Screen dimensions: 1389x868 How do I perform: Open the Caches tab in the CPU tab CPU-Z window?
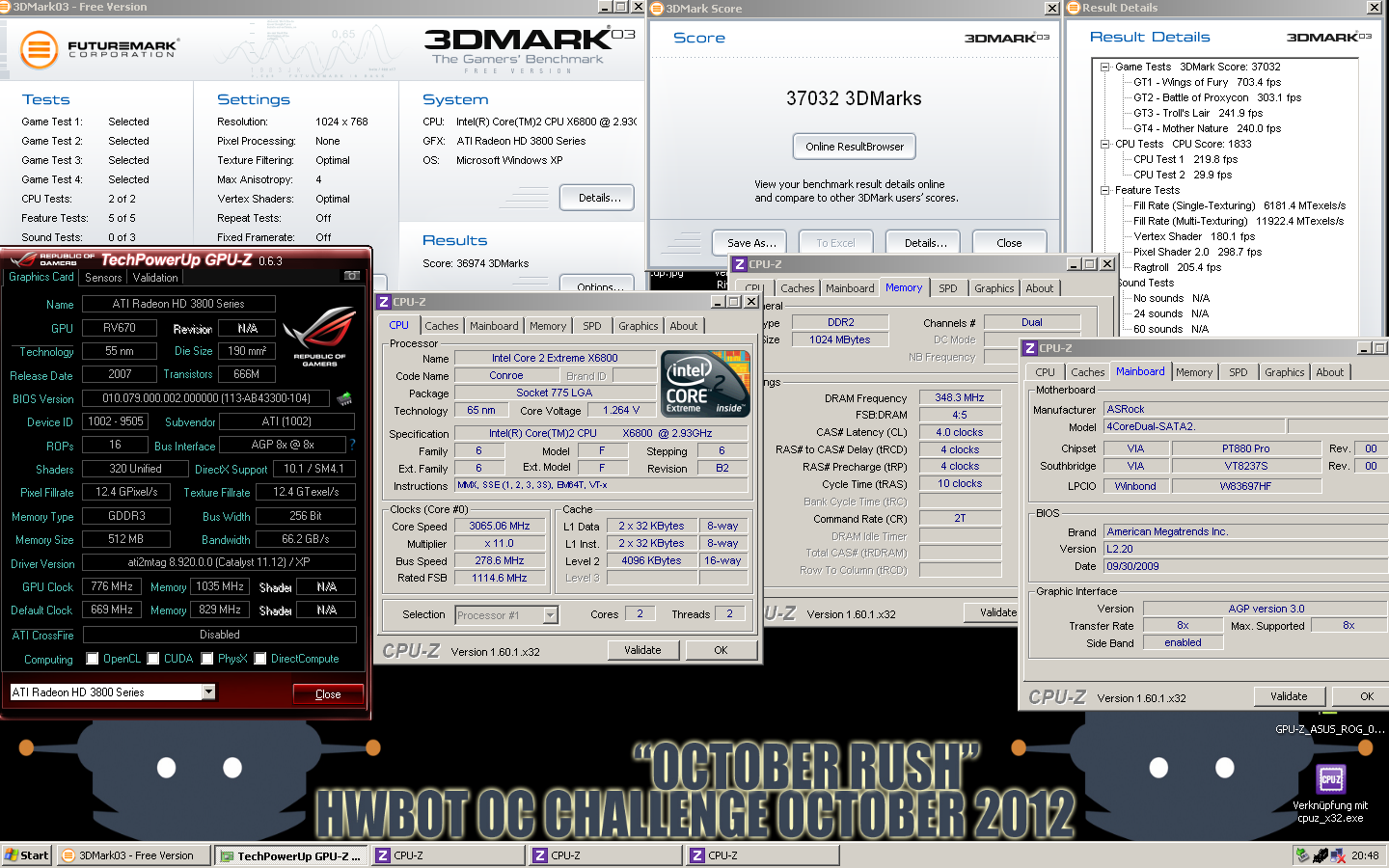(442, 326)
